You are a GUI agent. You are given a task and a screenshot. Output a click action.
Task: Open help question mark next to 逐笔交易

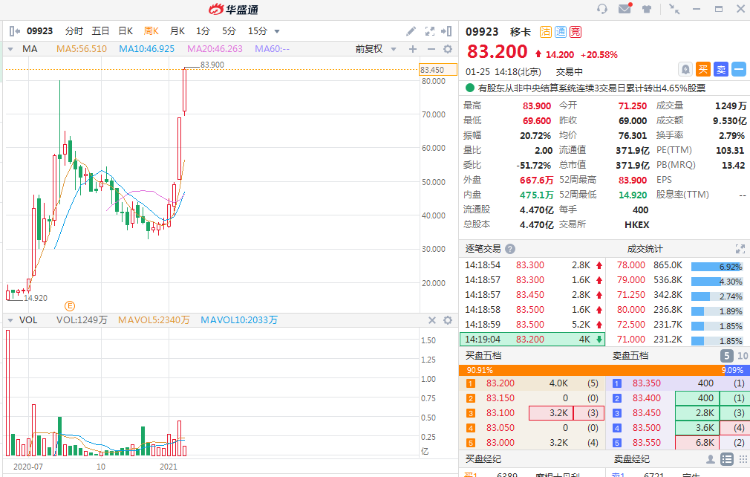[510, 249]
